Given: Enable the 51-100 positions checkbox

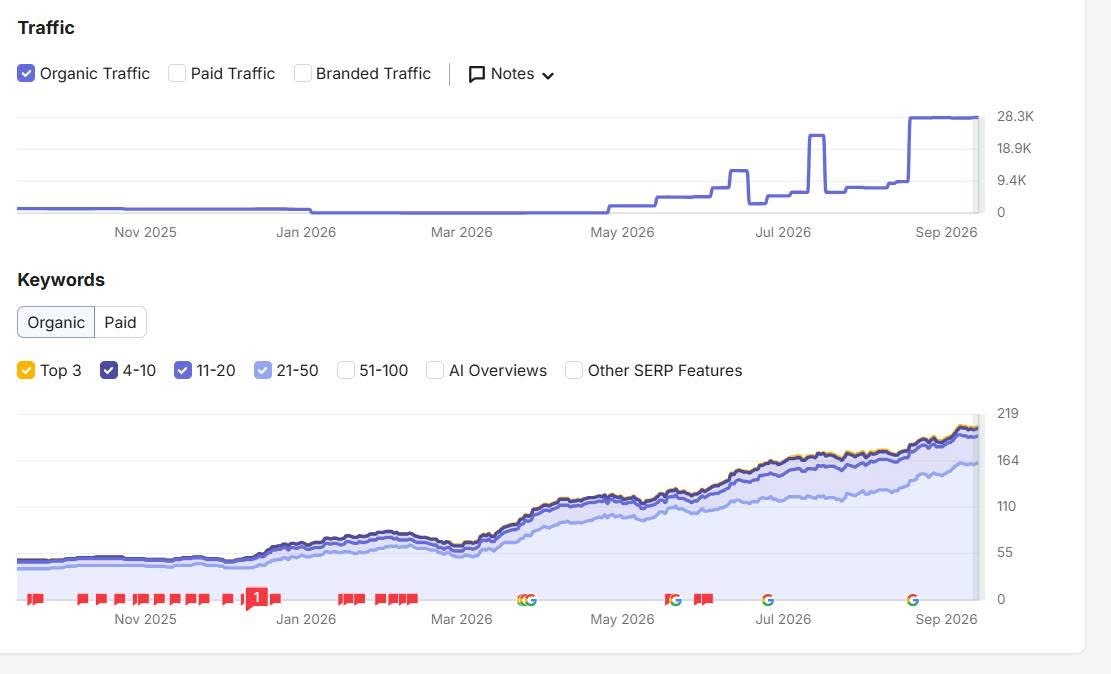Looking at the screenshot, I should [x=346, y=370].
